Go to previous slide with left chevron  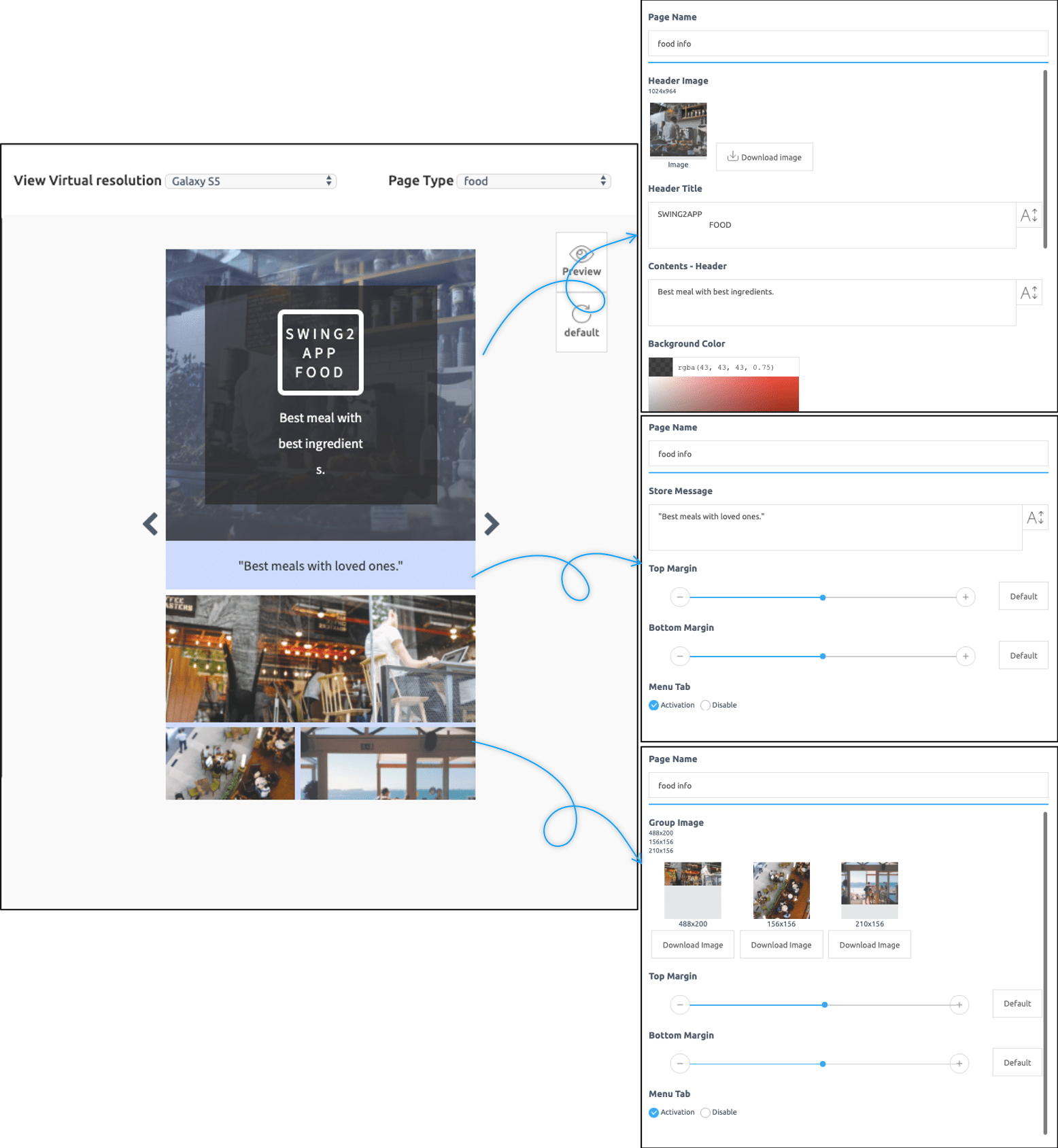[150, 524]
